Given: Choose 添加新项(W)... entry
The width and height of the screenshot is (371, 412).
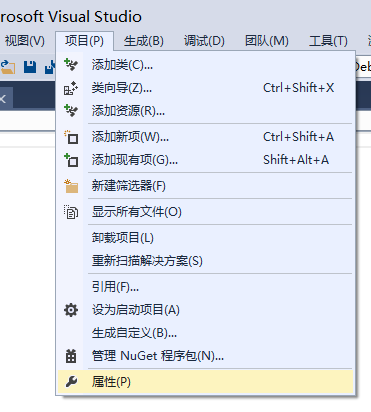Looking at the screenshot, I should [x=205, y=137].
